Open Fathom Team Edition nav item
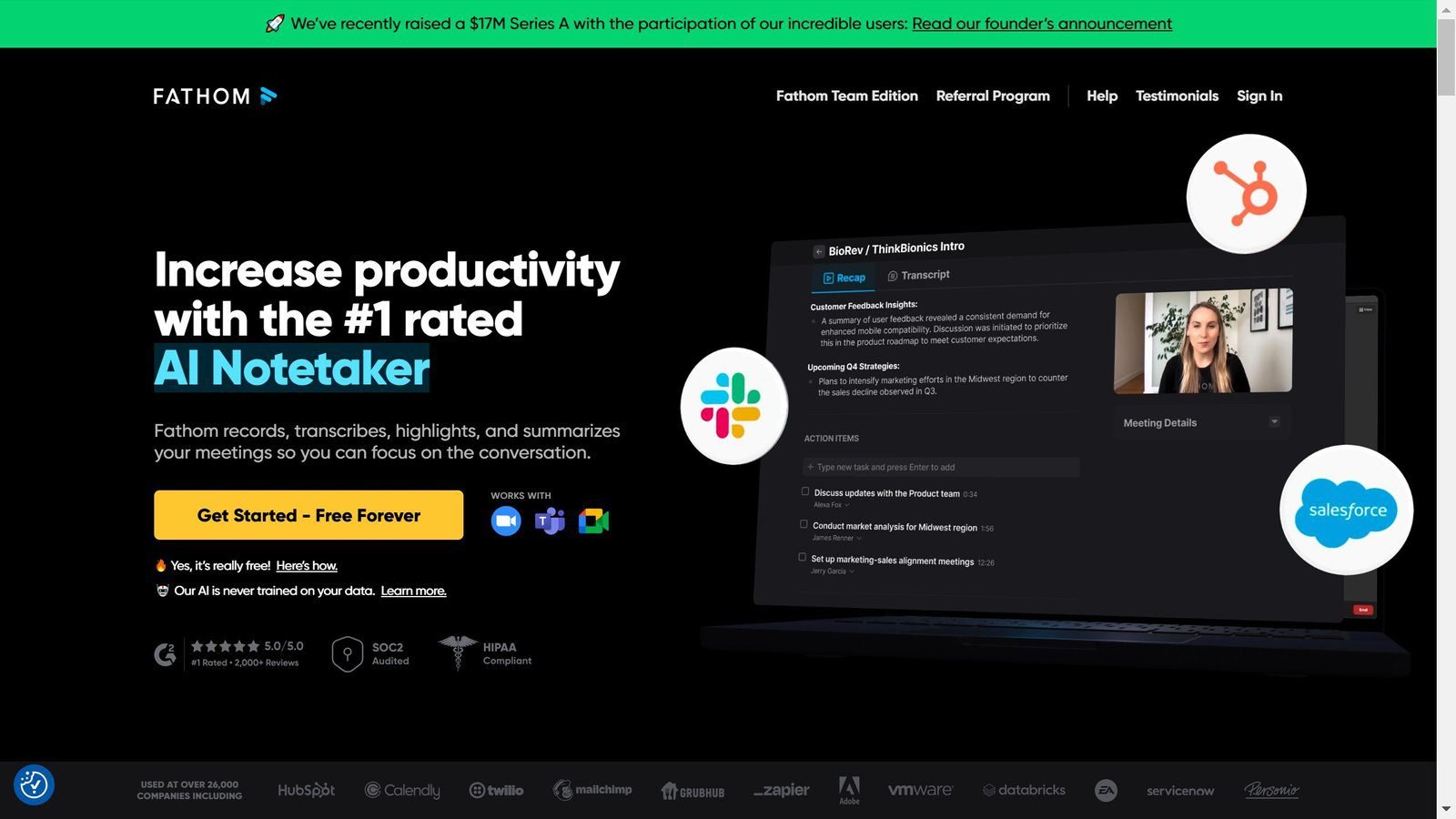 click(846, 96)
